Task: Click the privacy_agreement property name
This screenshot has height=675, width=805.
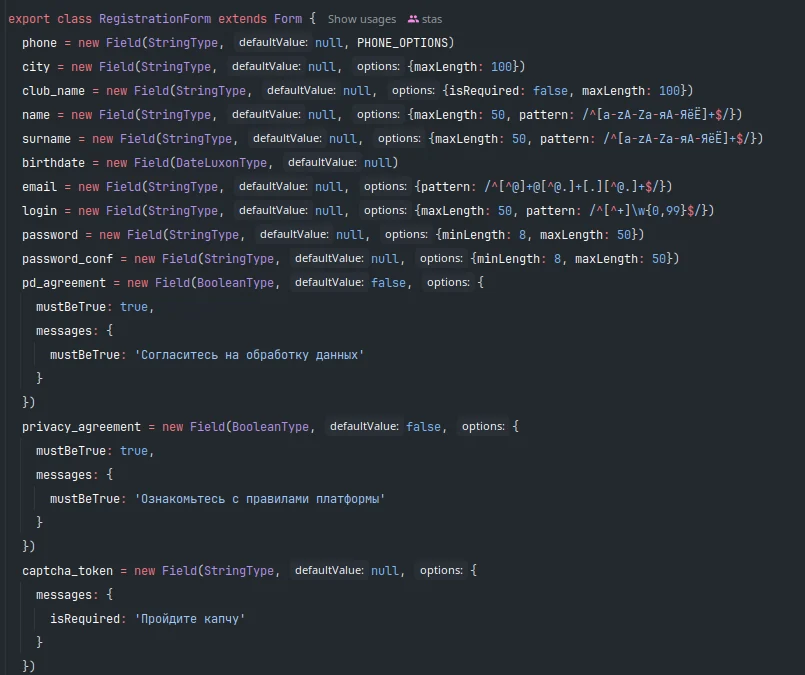Action: tap(81, 427)
